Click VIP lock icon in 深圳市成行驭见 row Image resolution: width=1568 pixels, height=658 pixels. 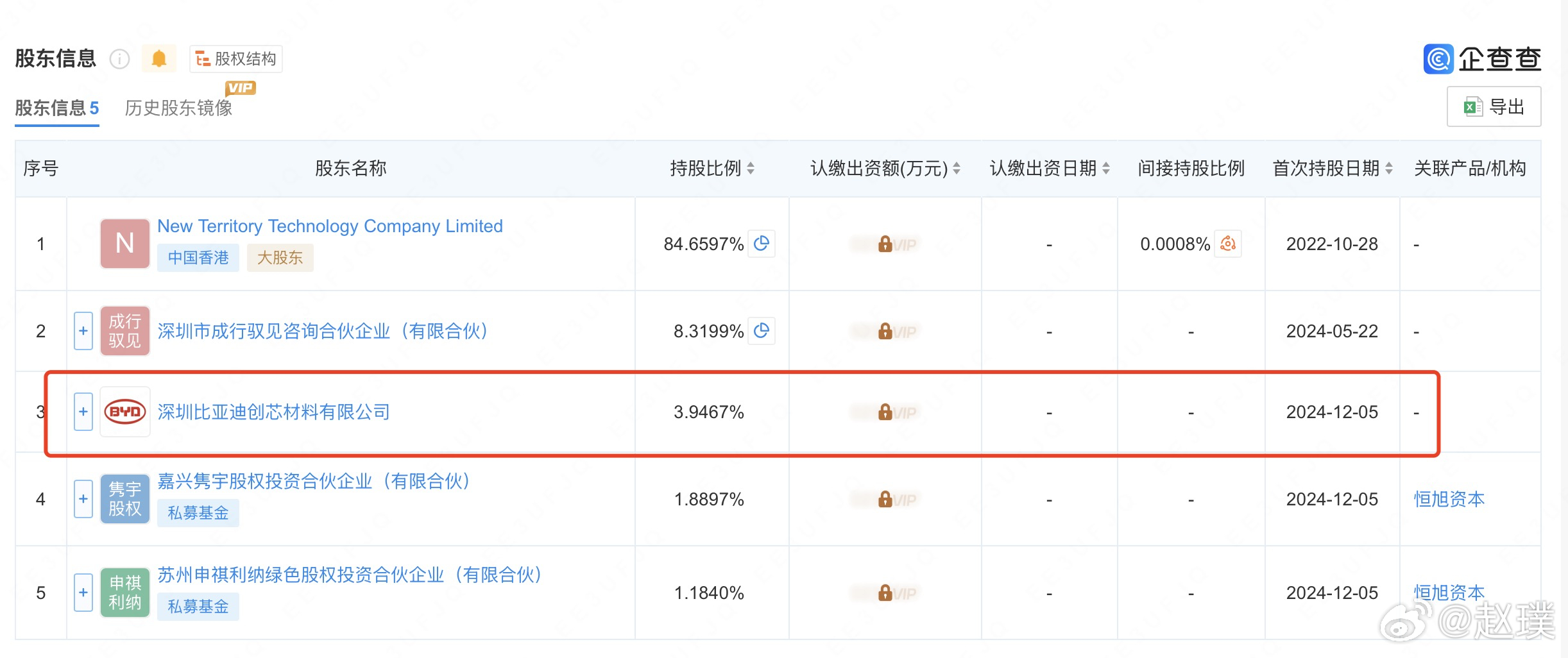click(885, 332)
